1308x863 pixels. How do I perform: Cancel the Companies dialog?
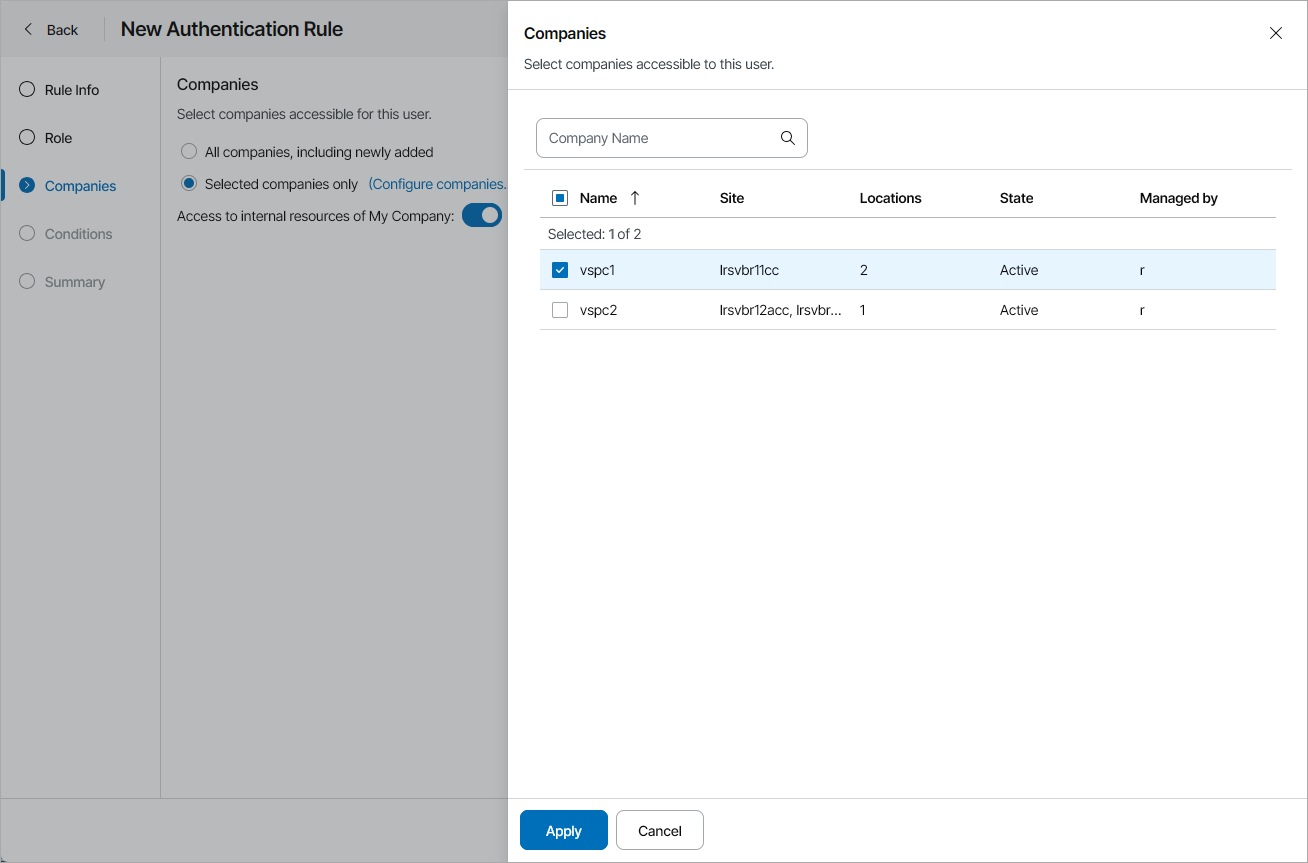tap(659, 830)
